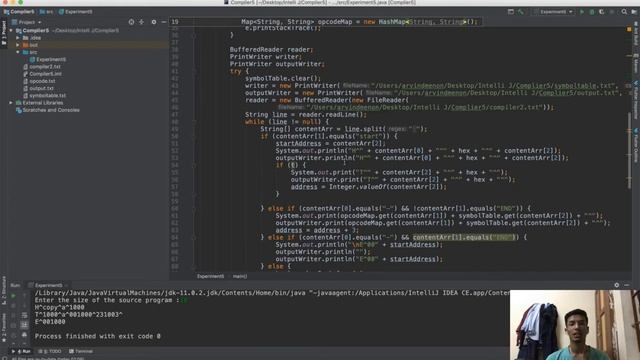
Task: Hide the Project panel with the minus icon
Action: (164, 22)
